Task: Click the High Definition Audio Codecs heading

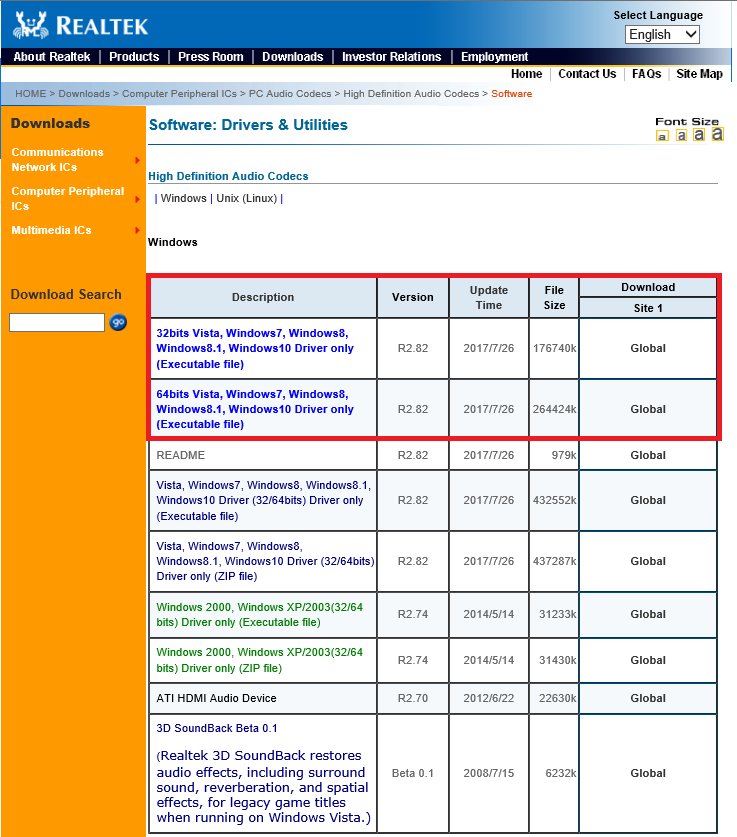Action: click(228, 176)
